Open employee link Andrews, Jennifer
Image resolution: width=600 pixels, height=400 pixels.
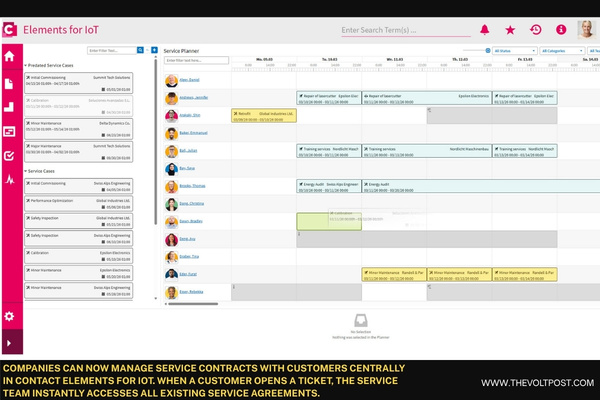[194, 98]
